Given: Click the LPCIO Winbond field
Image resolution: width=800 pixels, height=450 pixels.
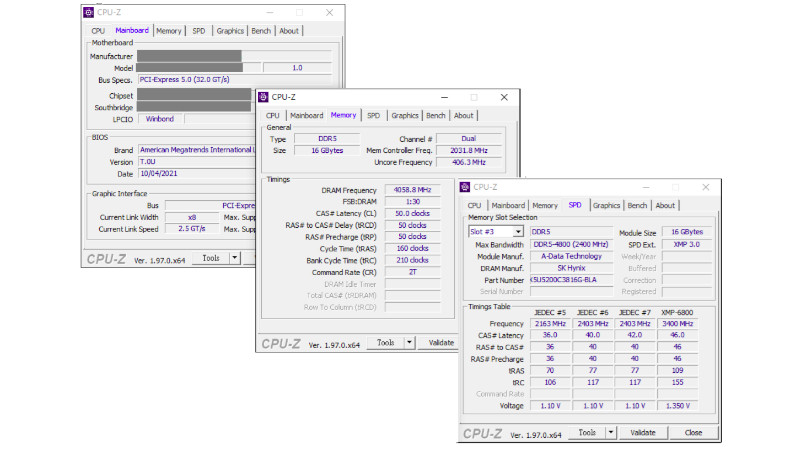Looking at the screenshot, I should point(160,119).
